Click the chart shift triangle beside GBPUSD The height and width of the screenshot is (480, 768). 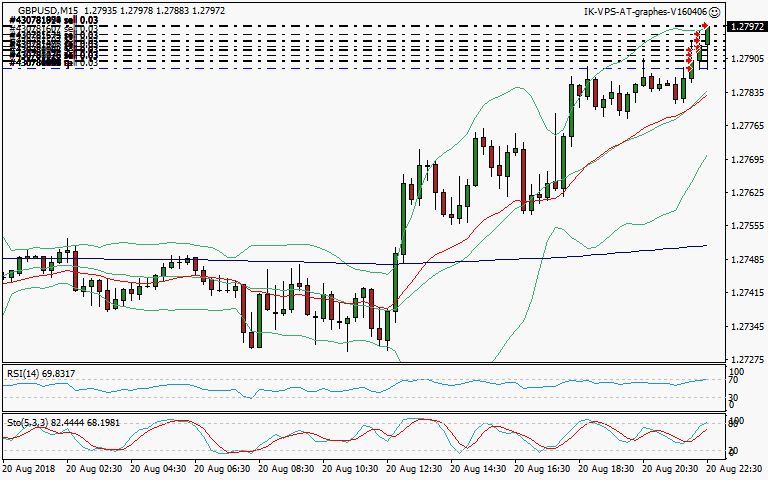(9, 11)
